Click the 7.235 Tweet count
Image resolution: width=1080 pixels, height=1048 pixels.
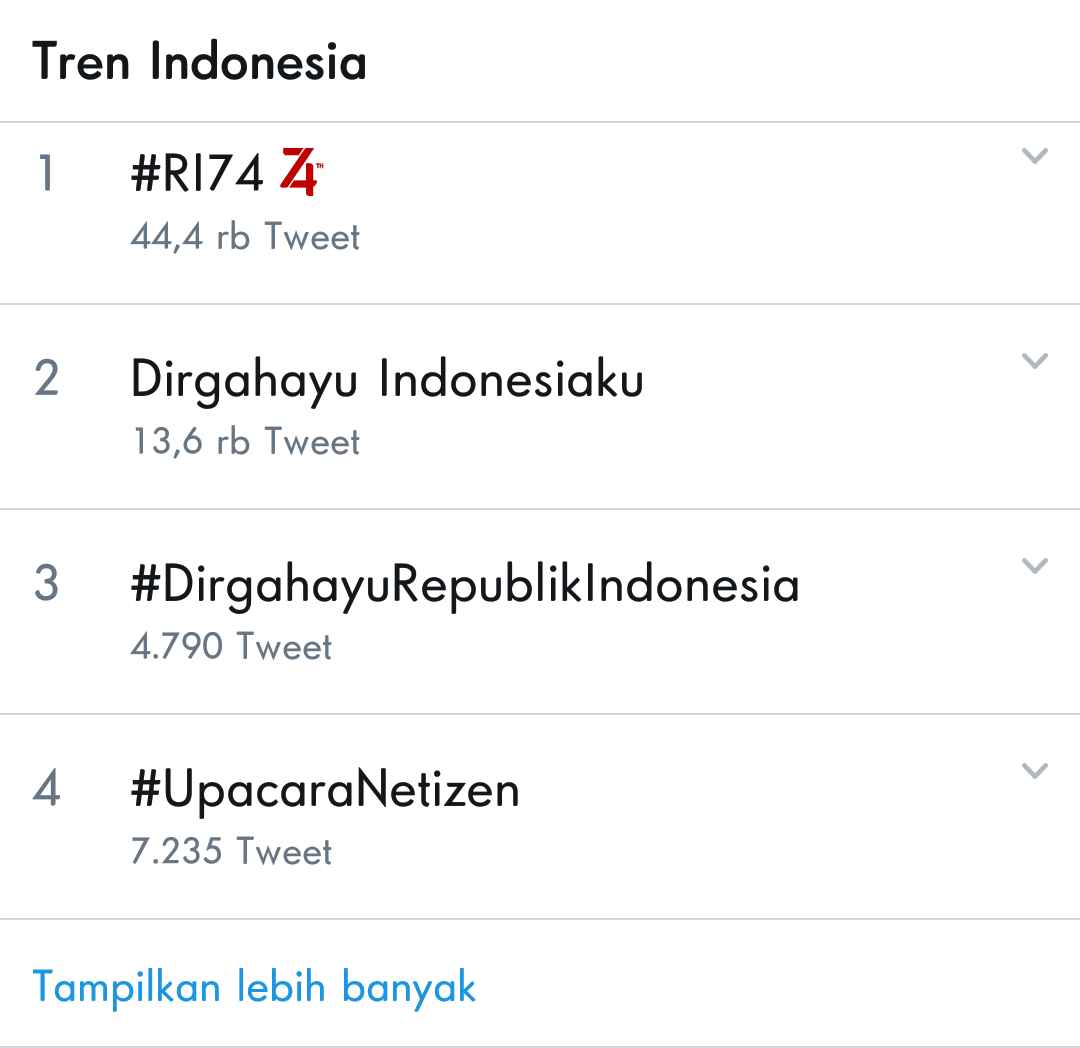click(231, 852)
